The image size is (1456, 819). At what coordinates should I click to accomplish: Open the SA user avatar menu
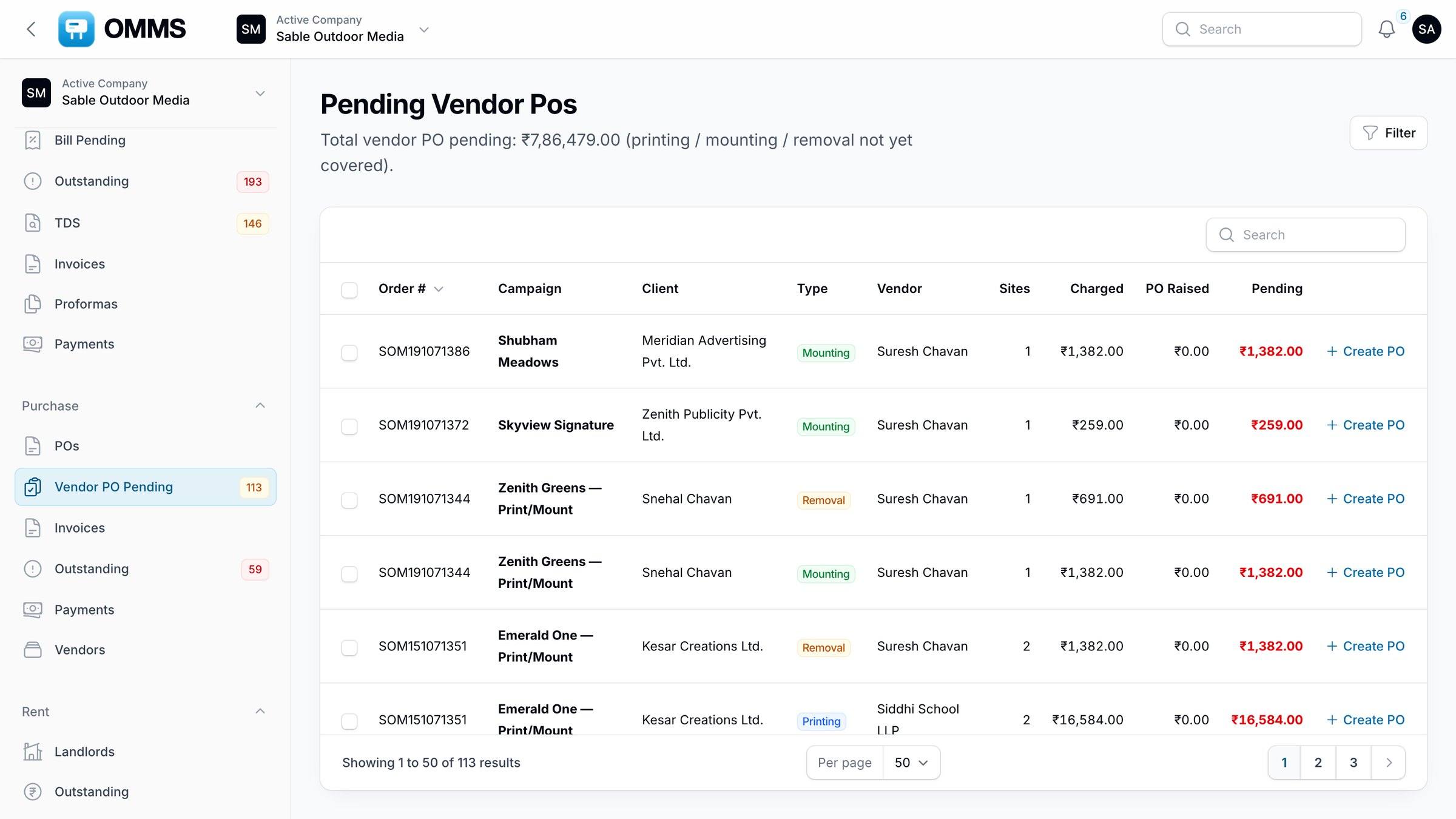coord(1427,29)
